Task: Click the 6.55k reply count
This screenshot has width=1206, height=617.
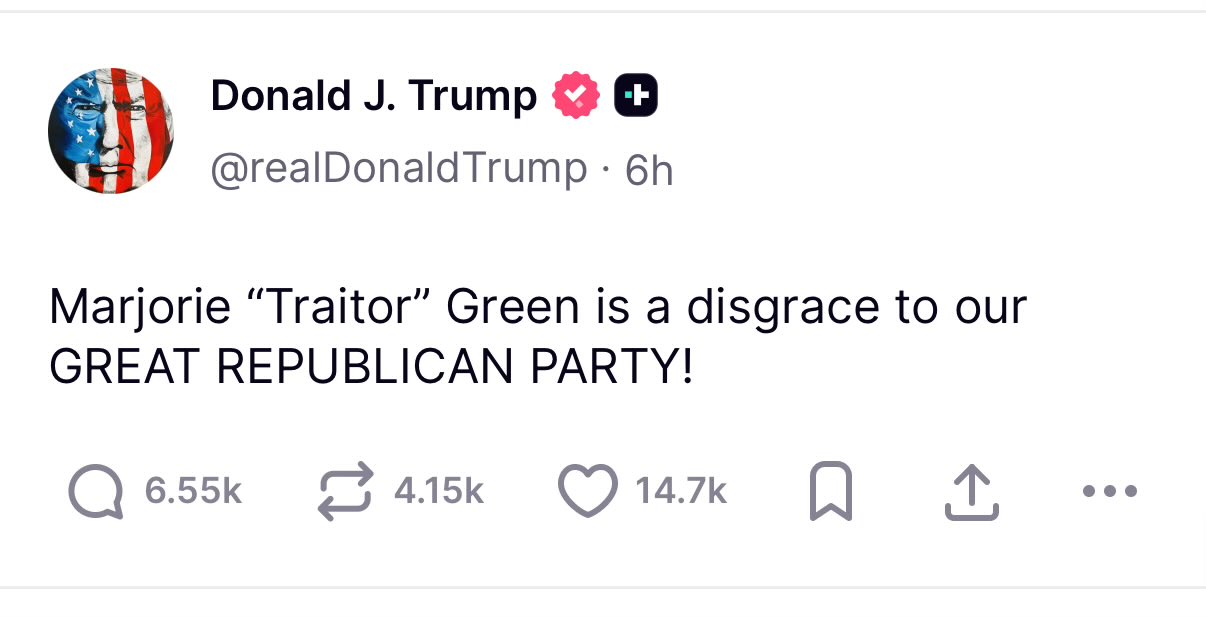Action: click(x=193, y=492)
